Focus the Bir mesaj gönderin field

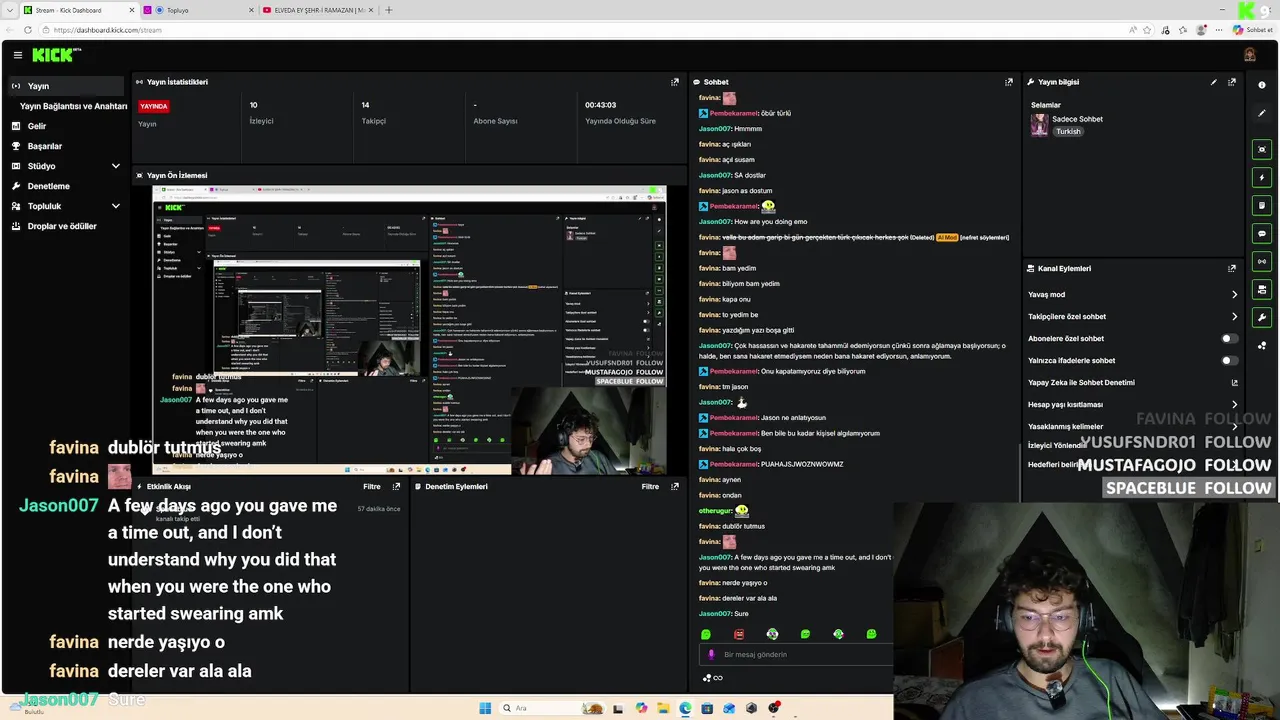click(x=796, y=654)
